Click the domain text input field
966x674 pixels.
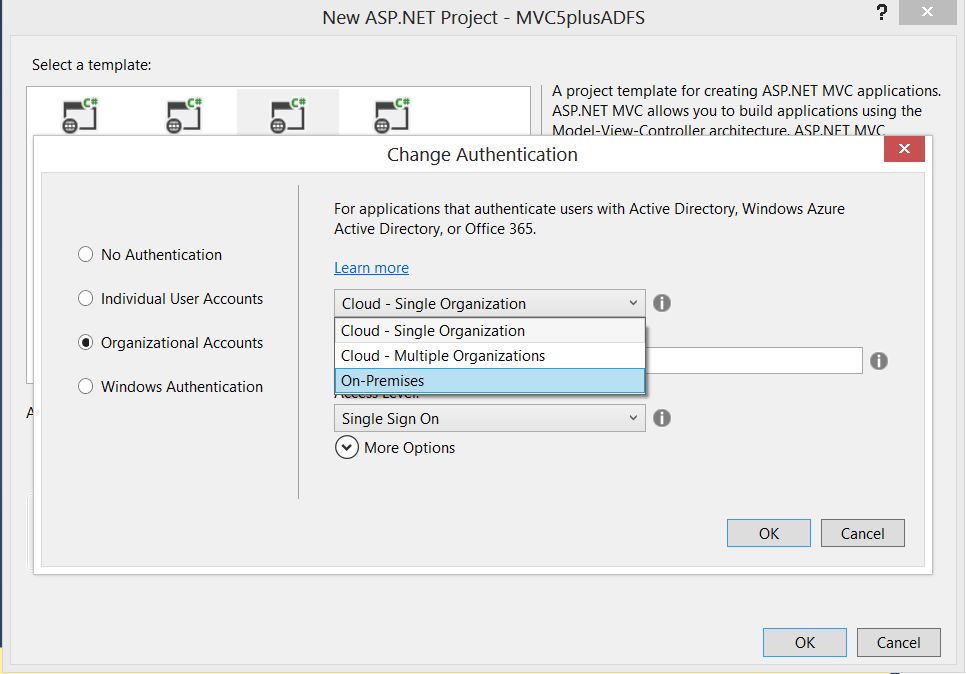point(753,361)
